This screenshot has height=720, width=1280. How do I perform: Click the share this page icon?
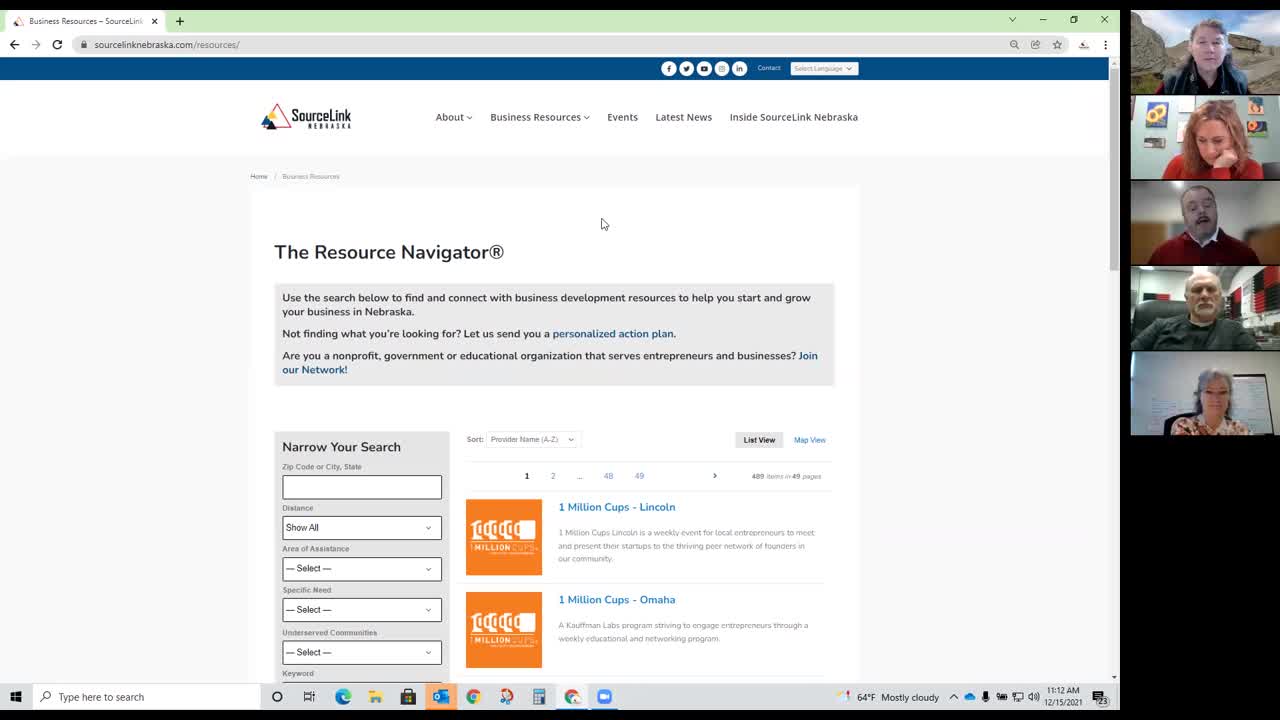(1035, 44)
